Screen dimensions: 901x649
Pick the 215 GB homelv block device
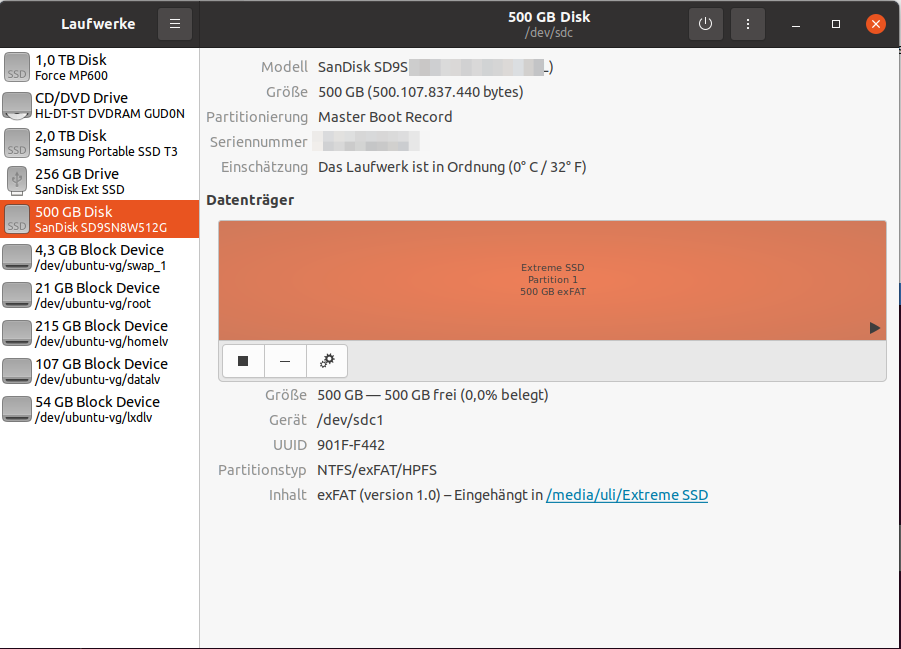(100, 333)
